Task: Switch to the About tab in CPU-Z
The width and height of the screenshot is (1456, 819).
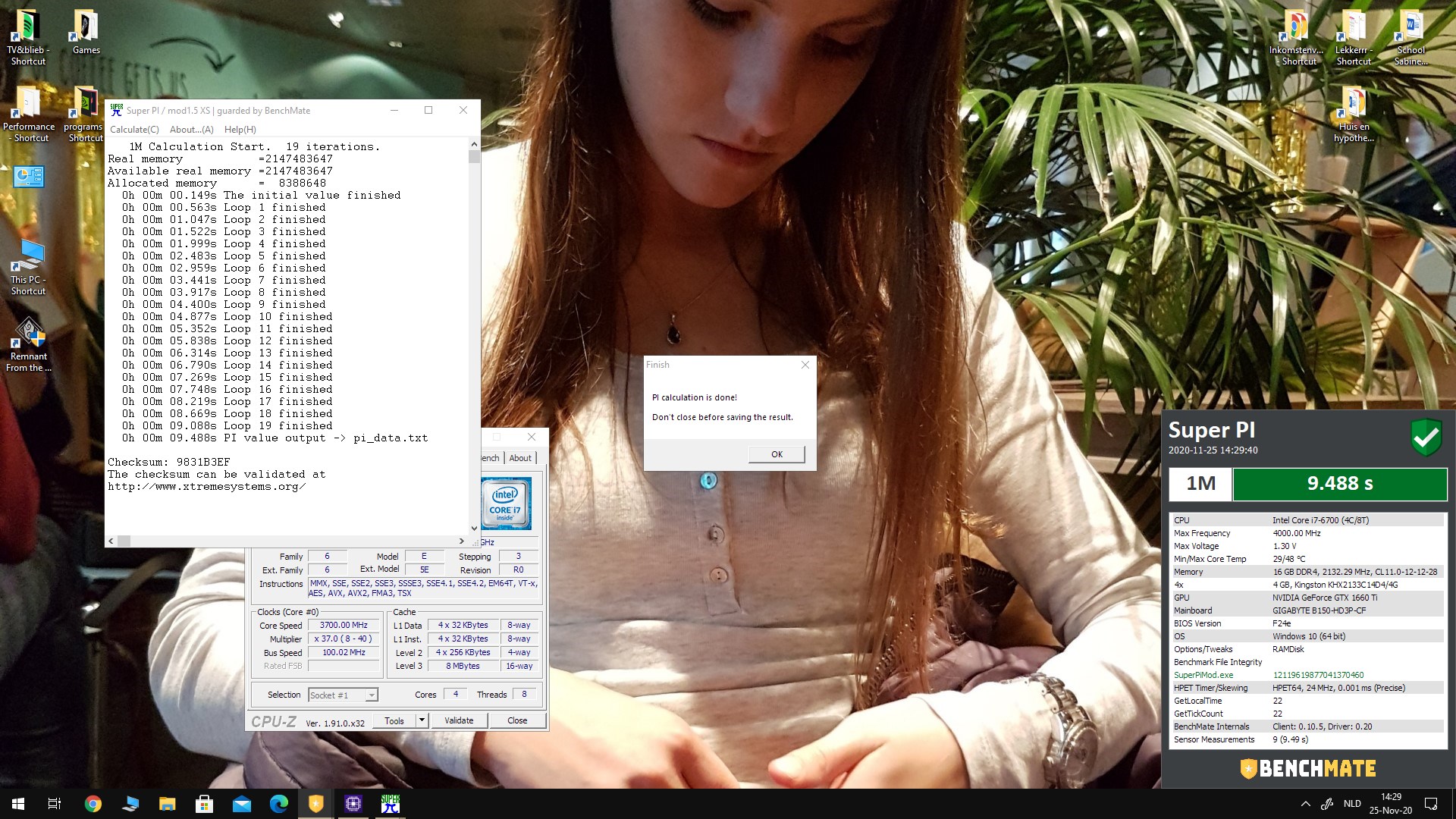Action: pyautogui.click(x=520, y=458)
